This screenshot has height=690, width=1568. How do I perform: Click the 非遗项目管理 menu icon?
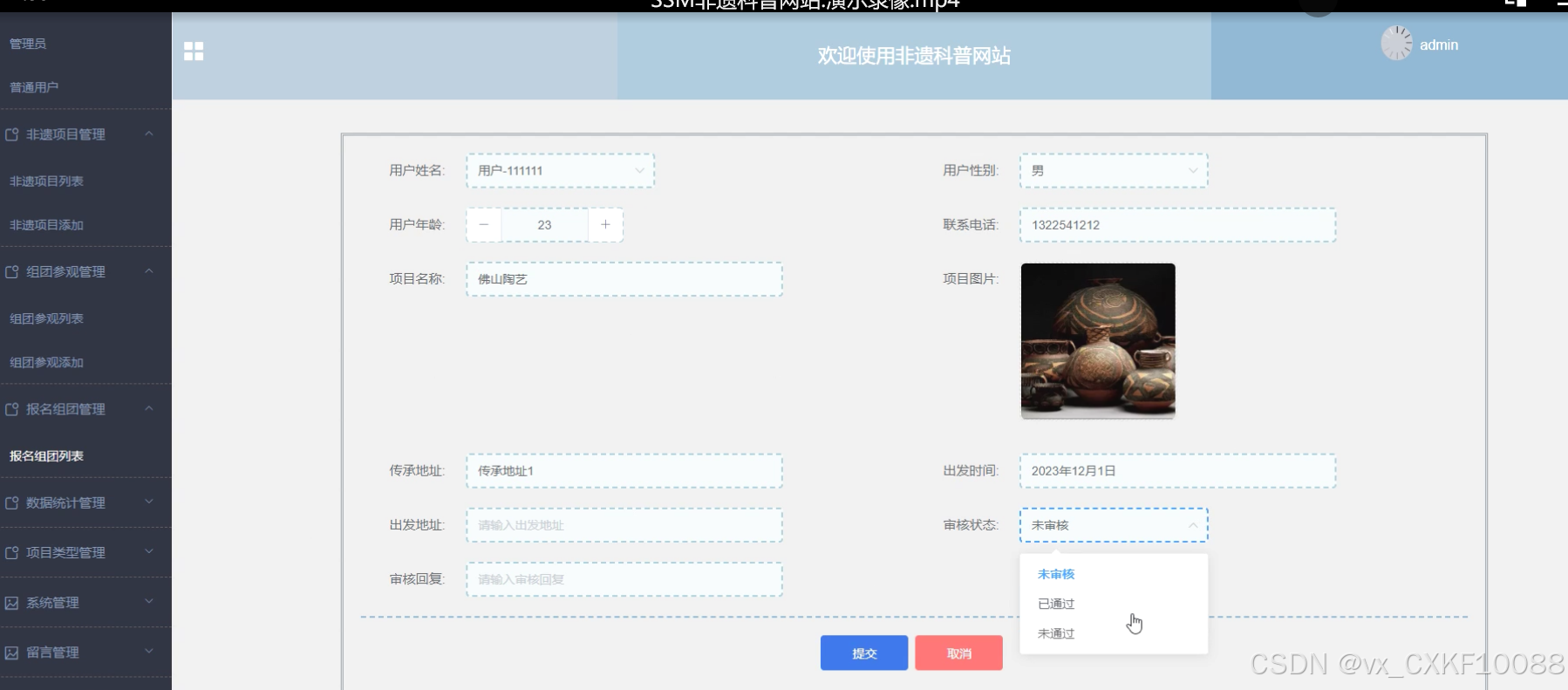coord(12,134)
